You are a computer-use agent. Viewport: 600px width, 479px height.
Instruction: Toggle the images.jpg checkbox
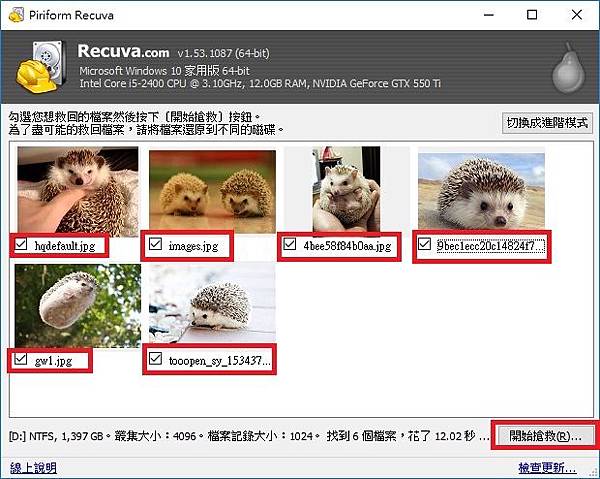click(x=155, y=244)
